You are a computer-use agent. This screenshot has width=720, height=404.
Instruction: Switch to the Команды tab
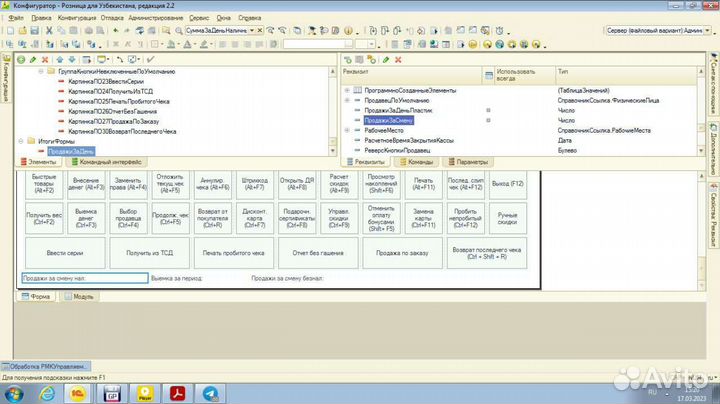pyautogui.click(x=416, y=162)
